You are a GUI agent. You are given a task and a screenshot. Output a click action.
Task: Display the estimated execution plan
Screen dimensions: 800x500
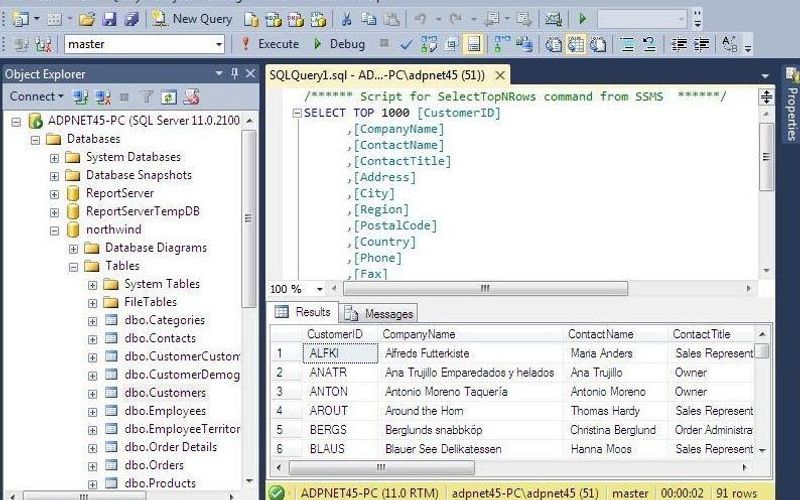[x=429, y=44]
